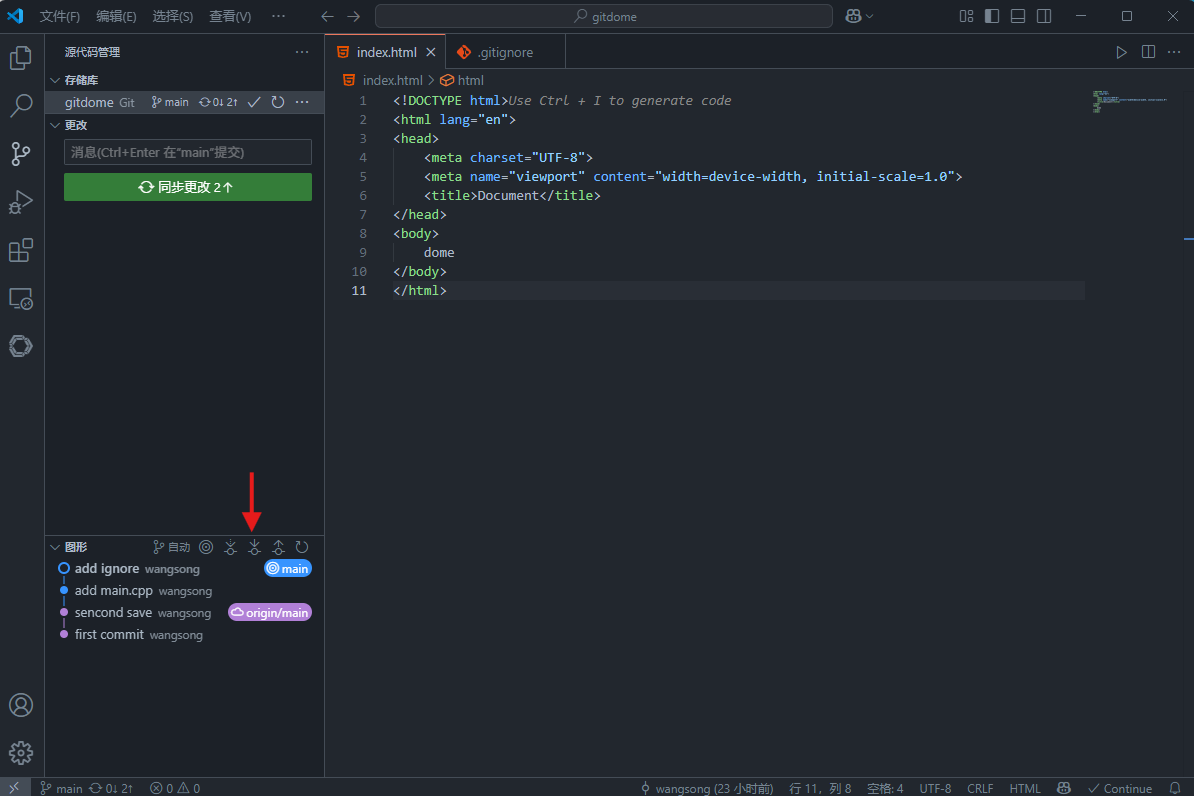Click the Pull icon in the Graph panel
Screen dimensions: 1194x796
pos(254,547)
